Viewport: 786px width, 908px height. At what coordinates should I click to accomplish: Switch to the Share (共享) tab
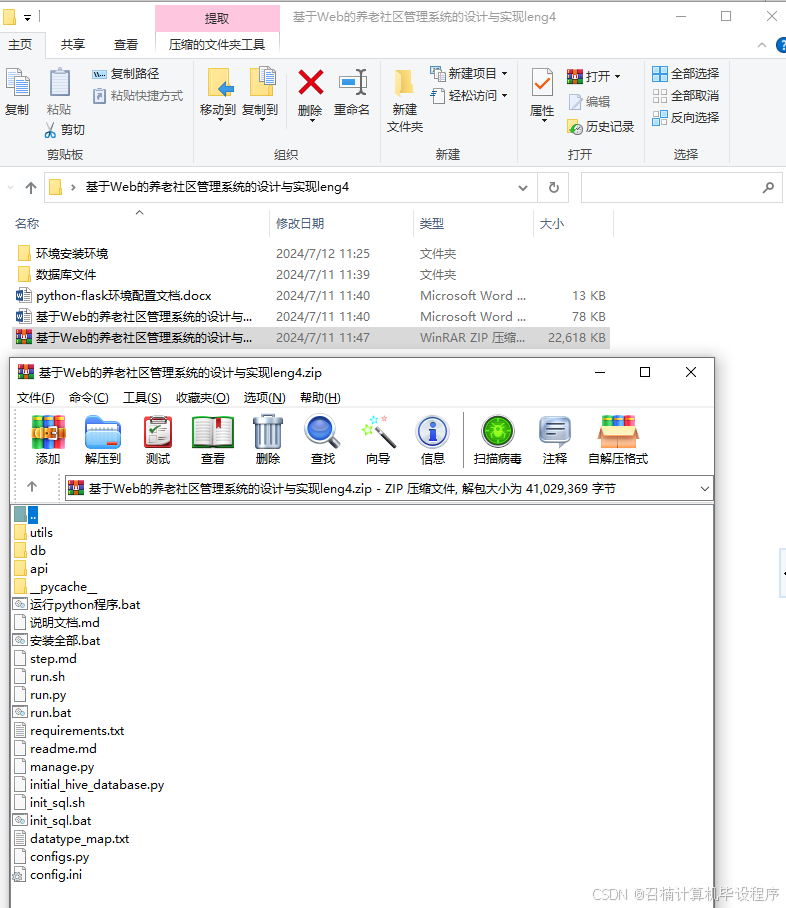point(73,45)
